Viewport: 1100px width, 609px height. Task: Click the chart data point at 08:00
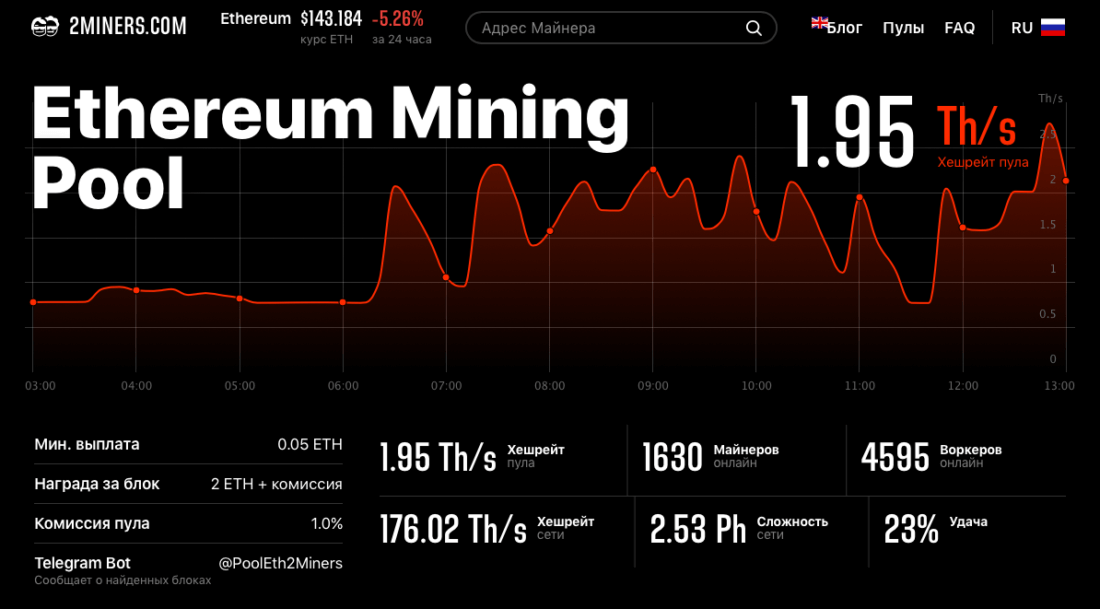[549, 231]
